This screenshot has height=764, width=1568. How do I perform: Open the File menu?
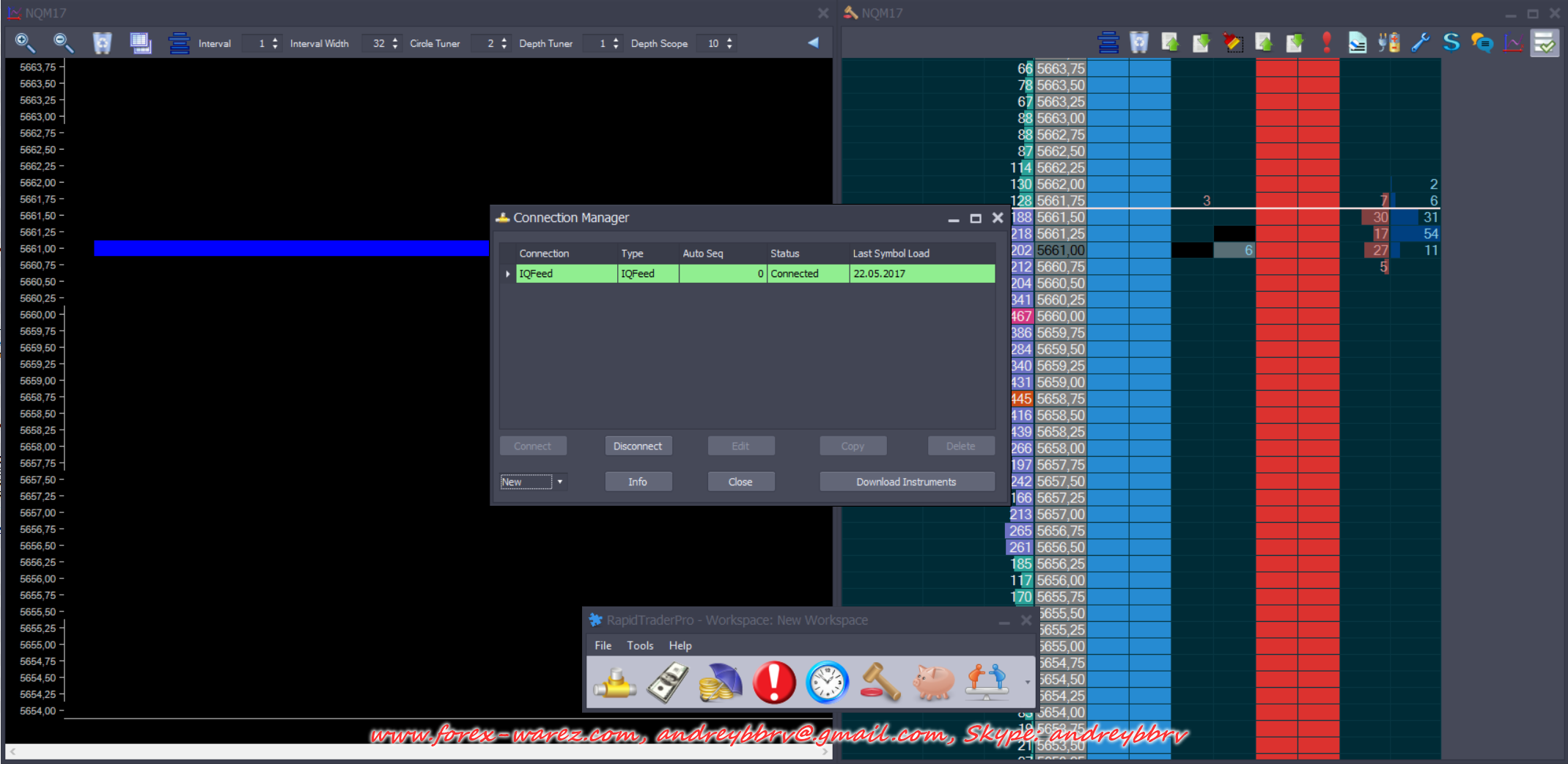coord(603,645)
